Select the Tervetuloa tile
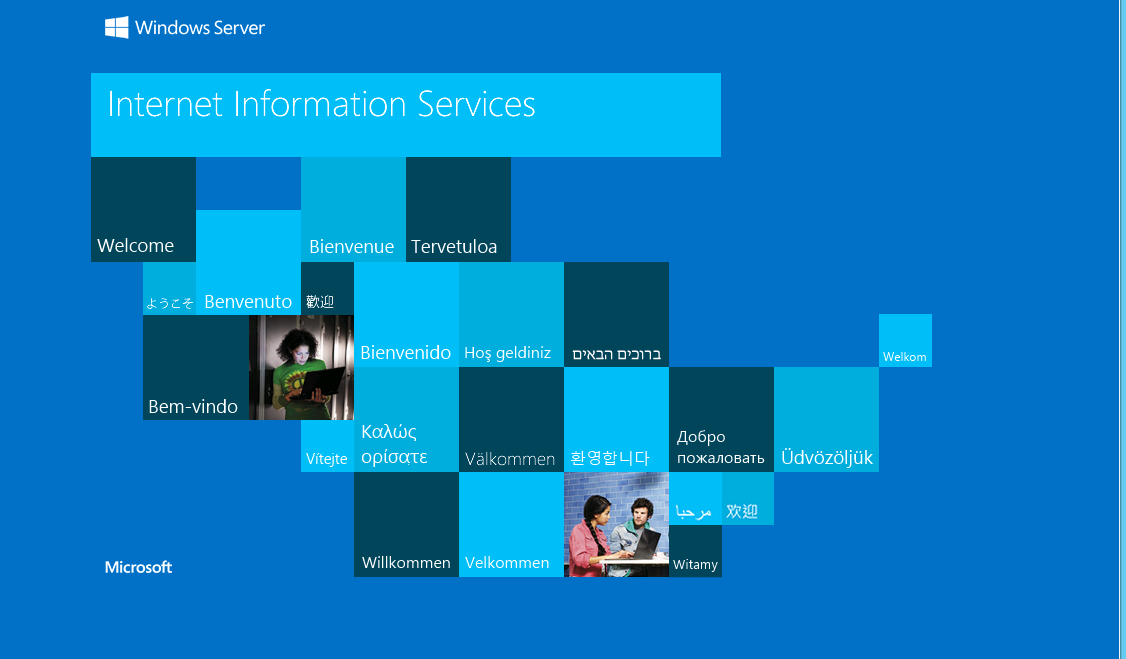The image size is (1126, 659). tap(458, 210)
